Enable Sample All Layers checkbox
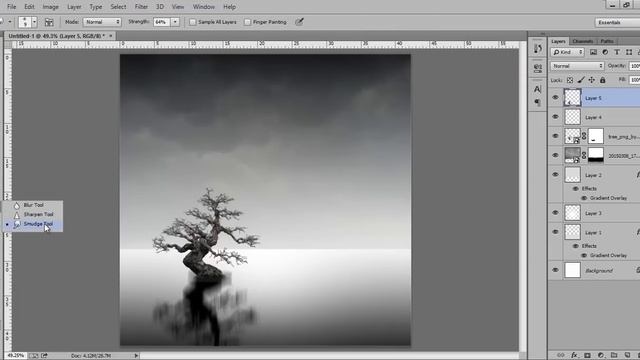Image resolution: width=640 pixels, height=360 pixels. pyautogui.click(x=193, y=22)
